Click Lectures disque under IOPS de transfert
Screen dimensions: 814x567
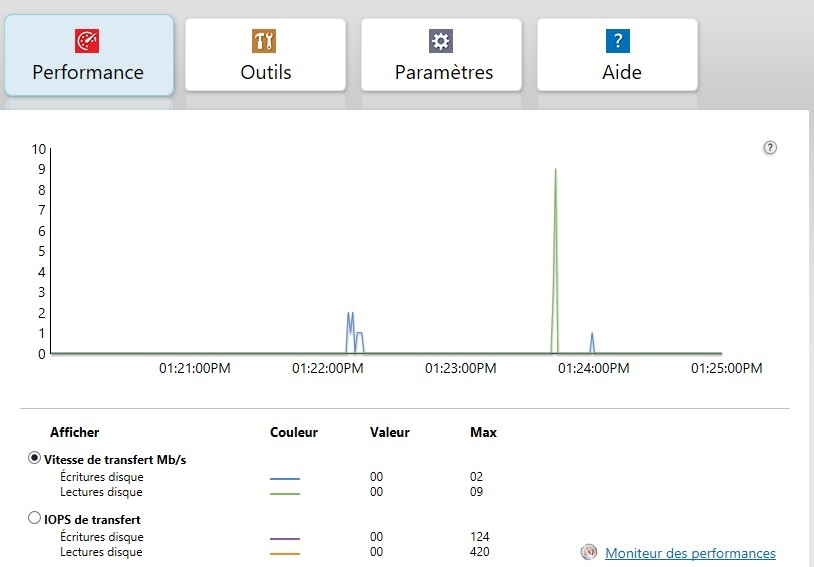(x=101, y=552)
